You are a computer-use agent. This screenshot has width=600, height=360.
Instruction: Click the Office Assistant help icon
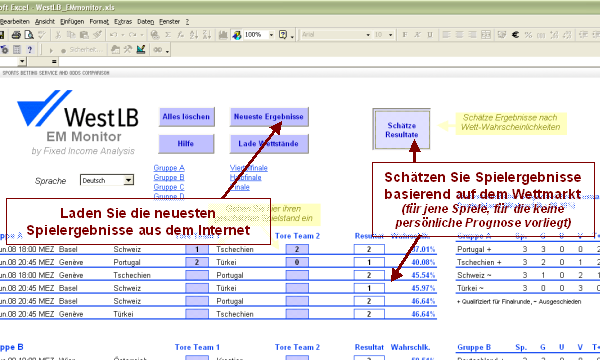pyautogui.click(x=283, y=35)
